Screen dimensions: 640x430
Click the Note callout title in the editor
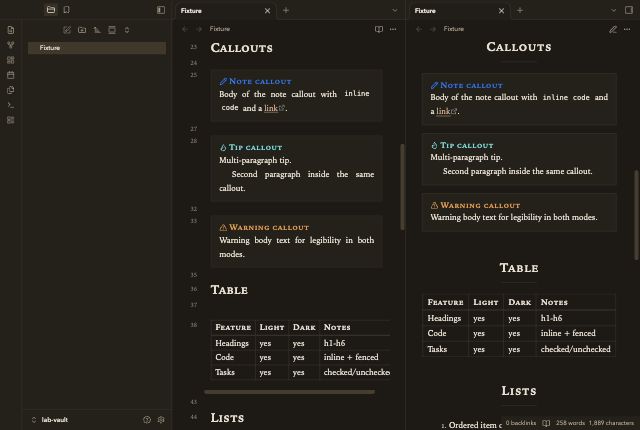[260, 81]
